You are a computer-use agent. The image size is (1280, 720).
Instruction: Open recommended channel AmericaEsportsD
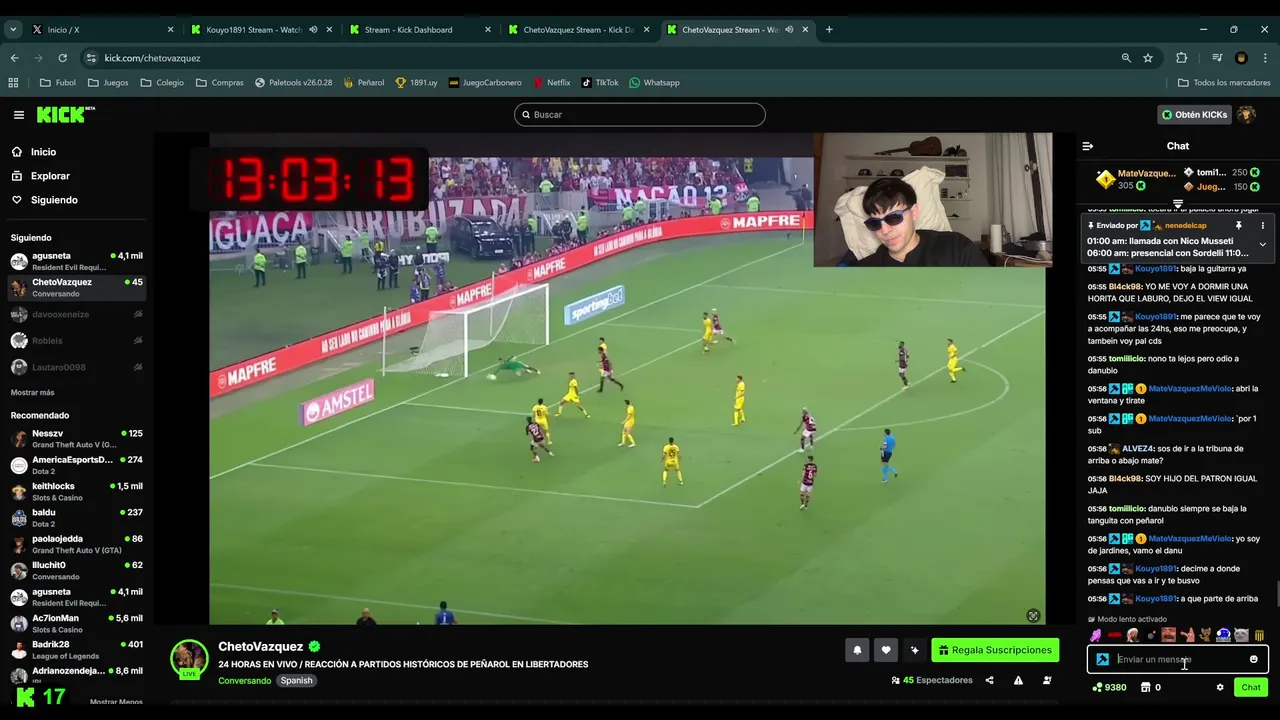tap(77, 465)
